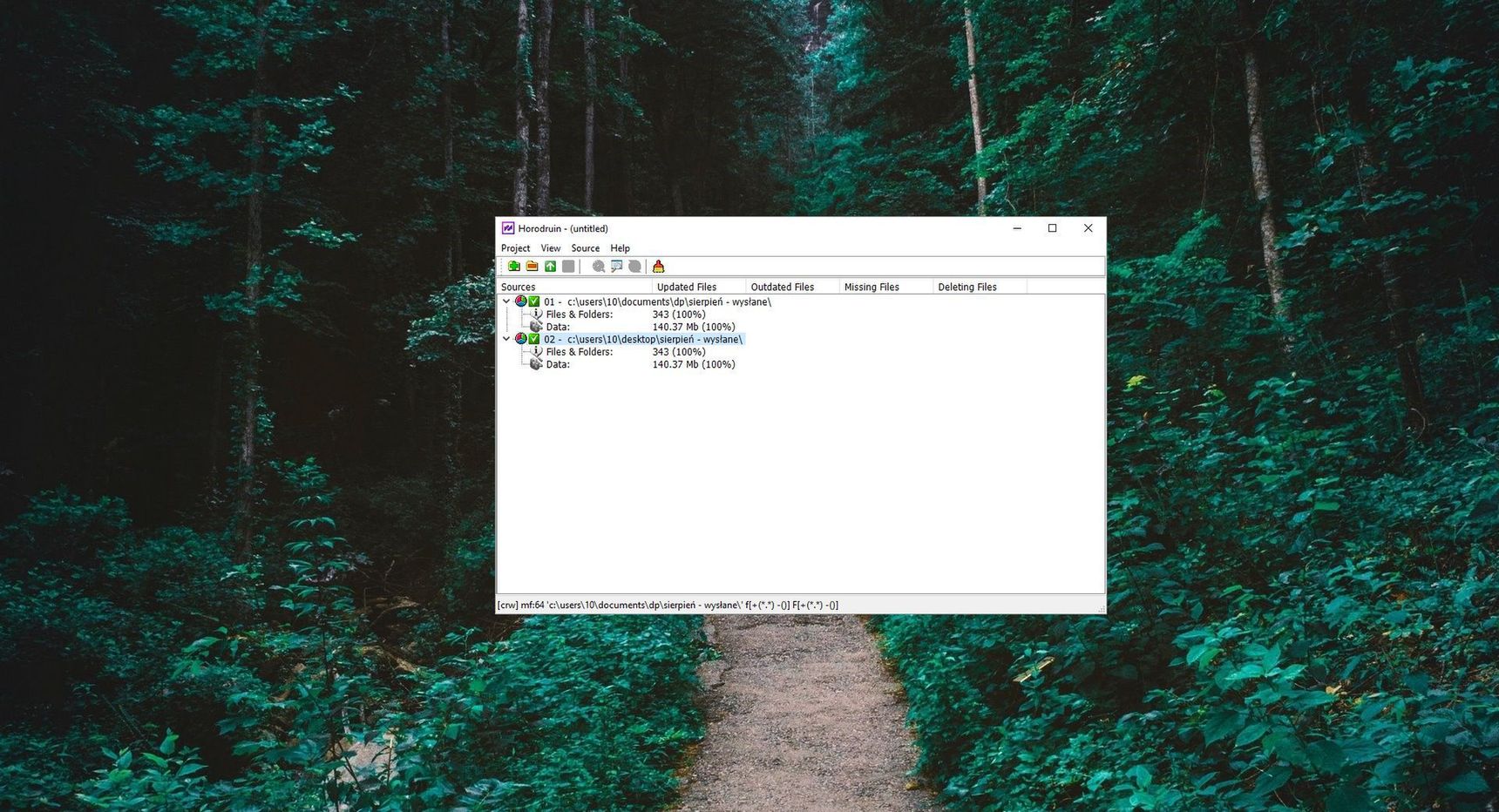Click the speech-bubble preview toolbar icon
The image size is (1499, 812).
(617, 267)
